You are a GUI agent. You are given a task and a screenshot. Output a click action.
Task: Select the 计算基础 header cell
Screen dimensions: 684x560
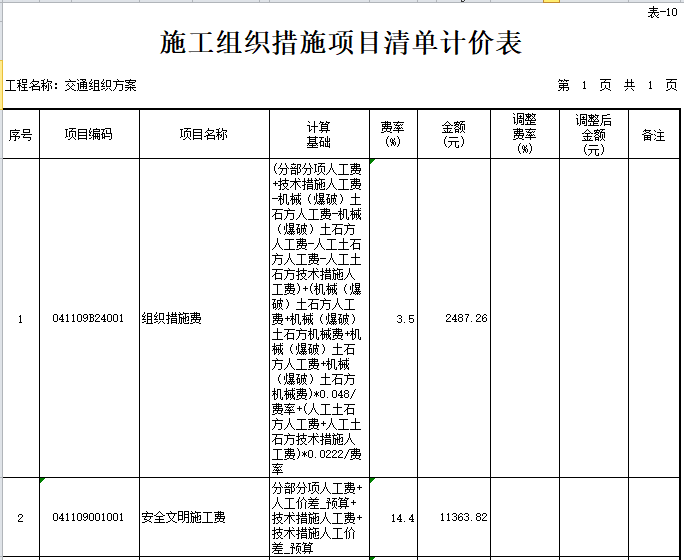pyautogui.click(x=319, y=134)
